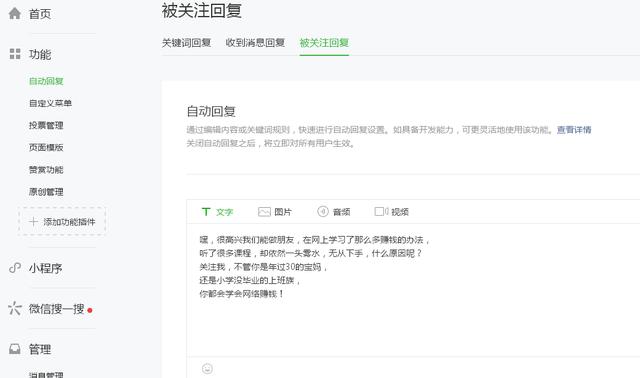Click the 小程序 link icon
The image size is (640, 378).
[x=15, y=268]
